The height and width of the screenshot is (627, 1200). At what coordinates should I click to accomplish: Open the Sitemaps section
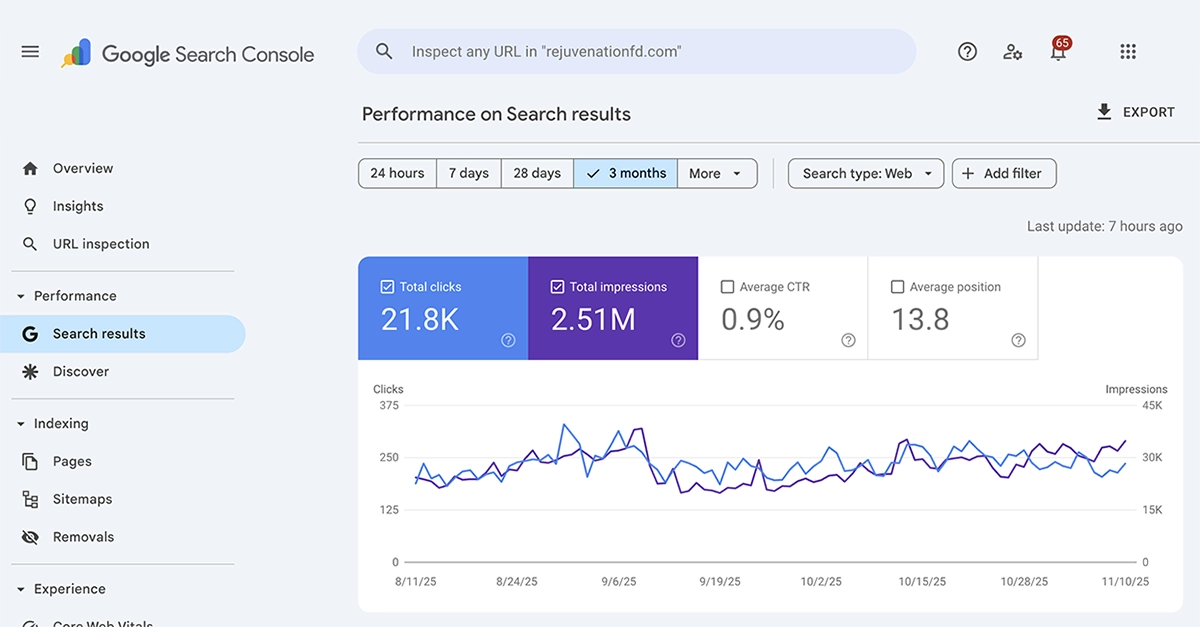point(85,498)
